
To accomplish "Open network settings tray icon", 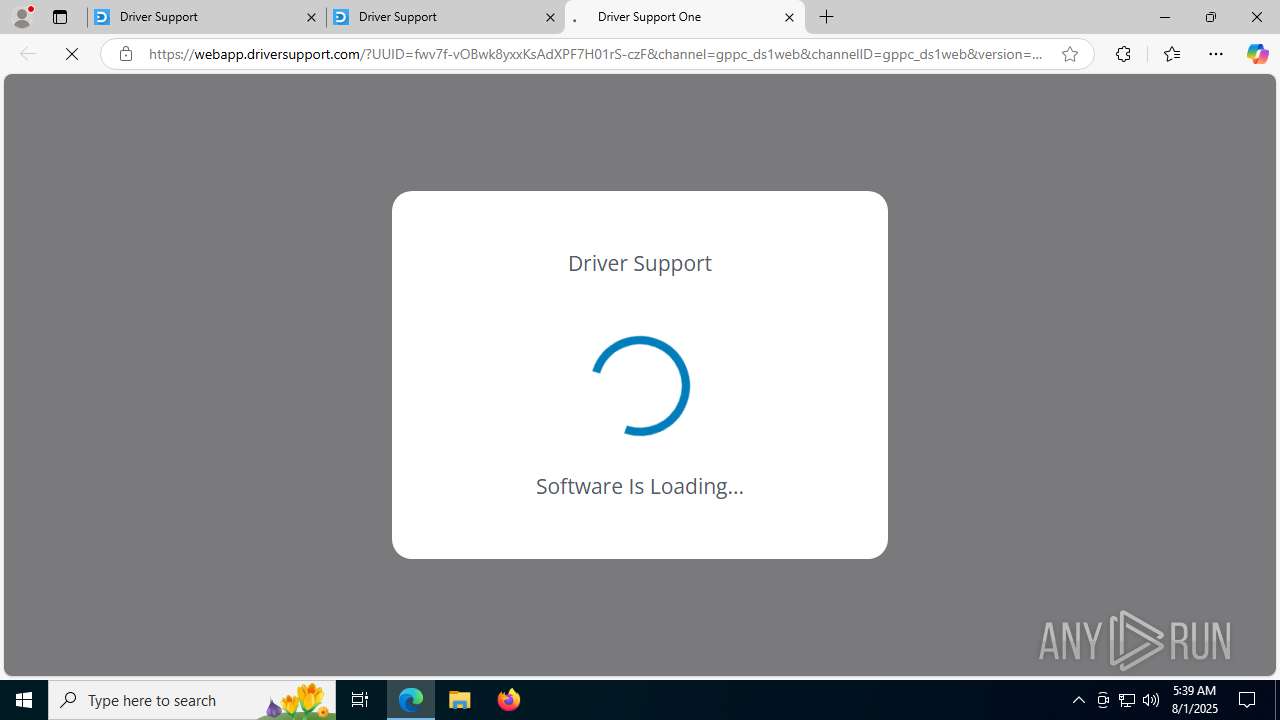I will pos(1127,700).
